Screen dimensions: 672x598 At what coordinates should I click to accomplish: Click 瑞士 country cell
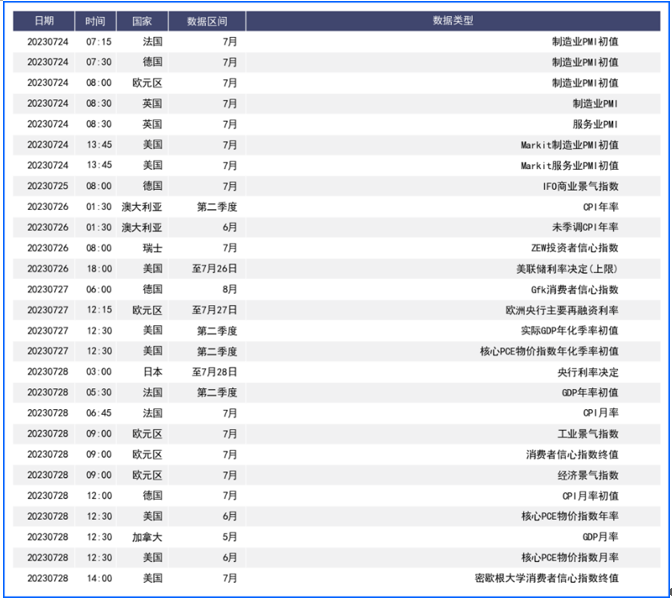(153, 248)
